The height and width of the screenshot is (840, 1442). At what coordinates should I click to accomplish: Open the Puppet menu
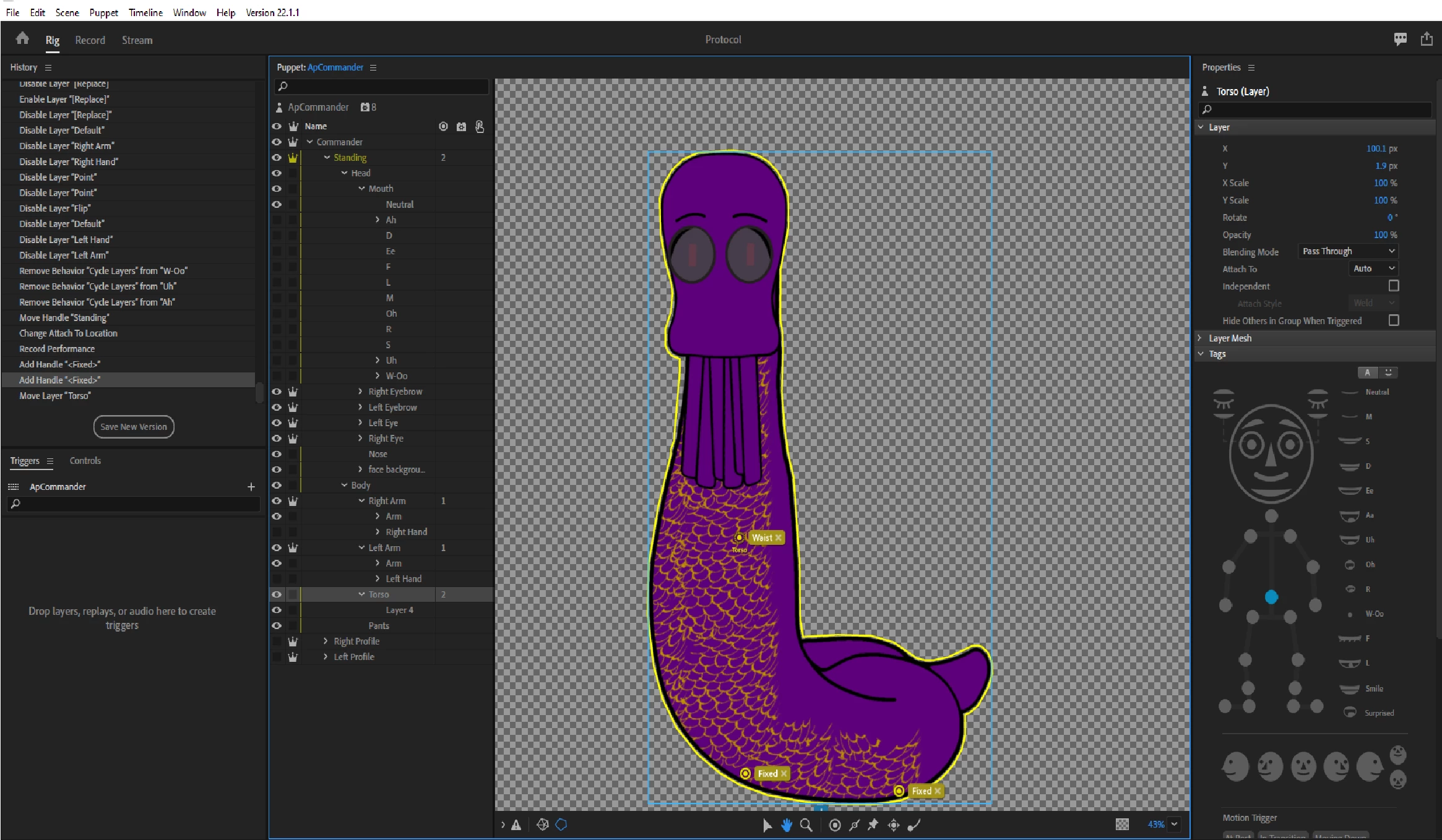(x=103, y=12)
